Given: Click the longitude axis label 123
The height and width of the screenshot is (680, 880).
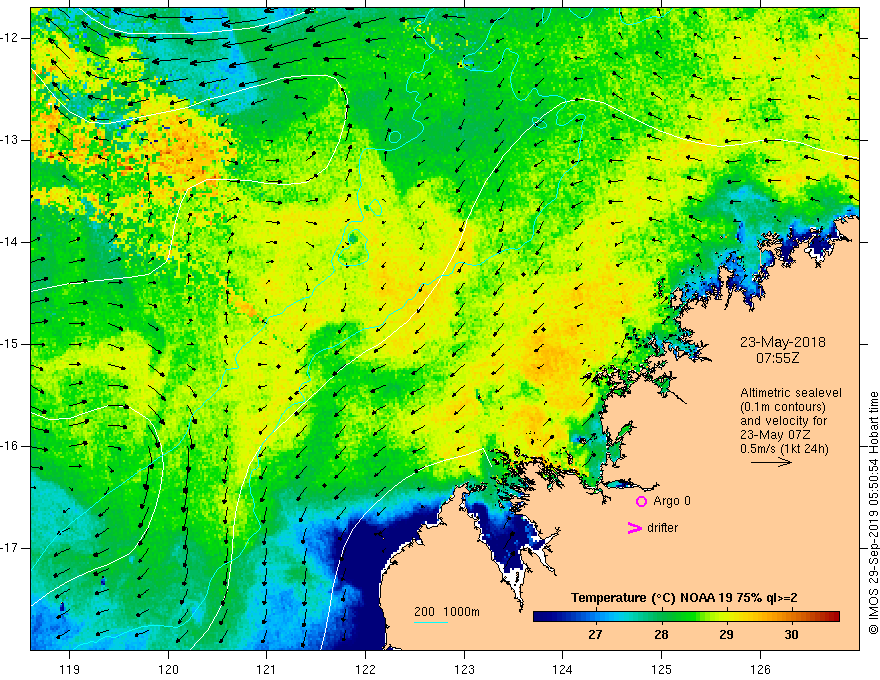Looking at the screenshot, I should coord(464,669).
